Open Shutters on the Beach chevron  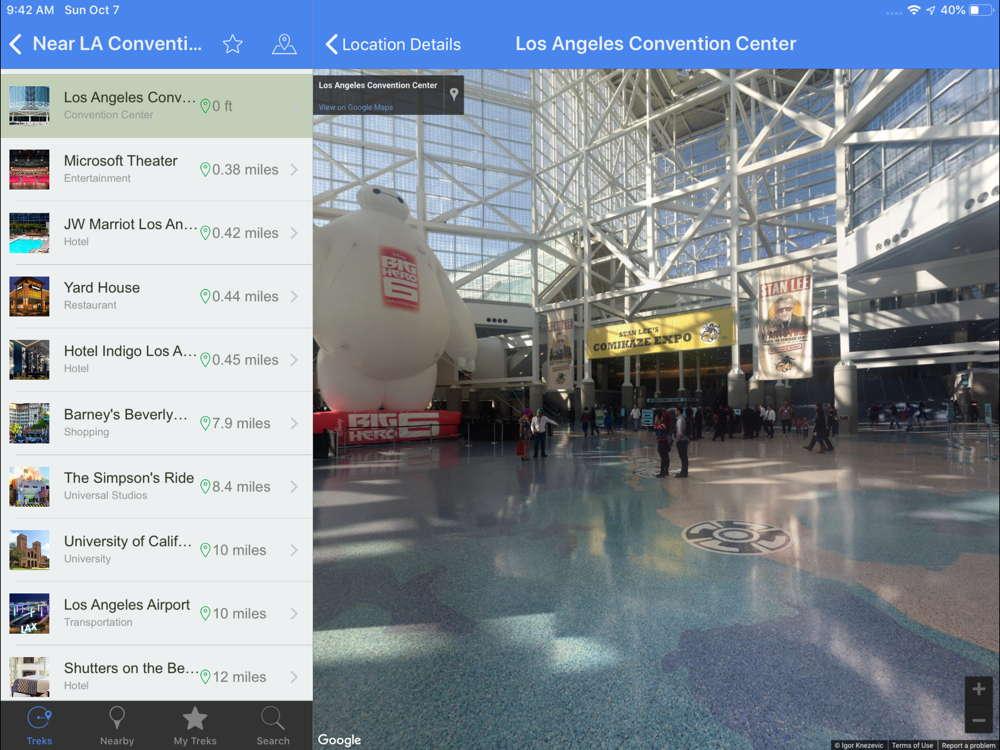(294, 677)
